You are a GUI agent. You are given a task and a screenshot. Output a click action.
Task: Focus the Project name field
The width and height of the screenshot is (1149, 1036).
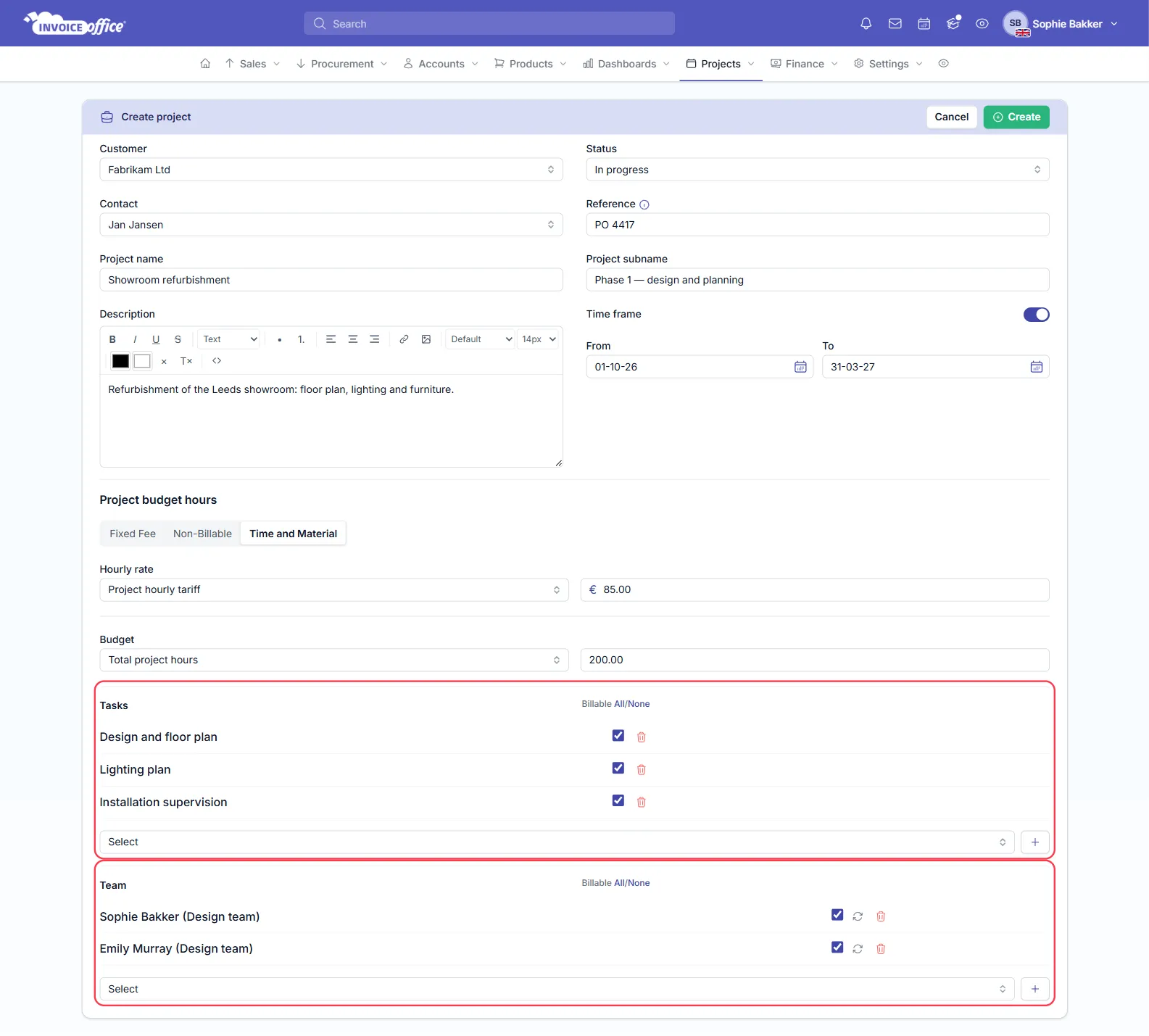[x=331, y=280]
